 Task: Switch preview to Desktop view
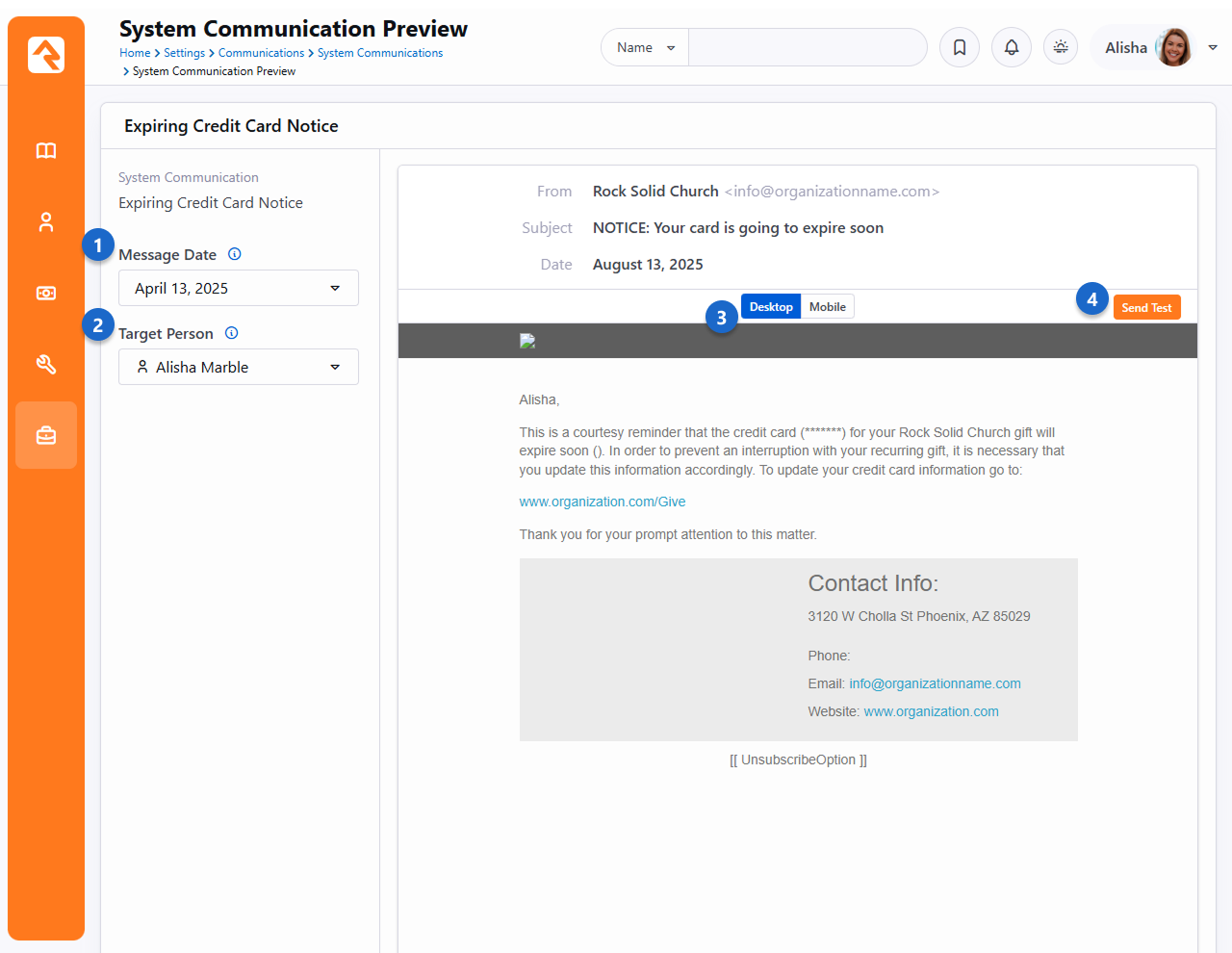771,307
